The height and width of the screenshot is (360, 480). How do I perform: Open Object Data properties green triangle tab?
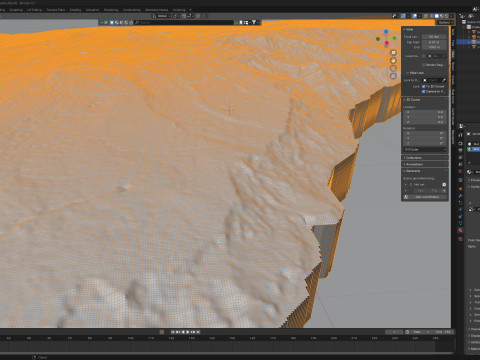point(460,223)
